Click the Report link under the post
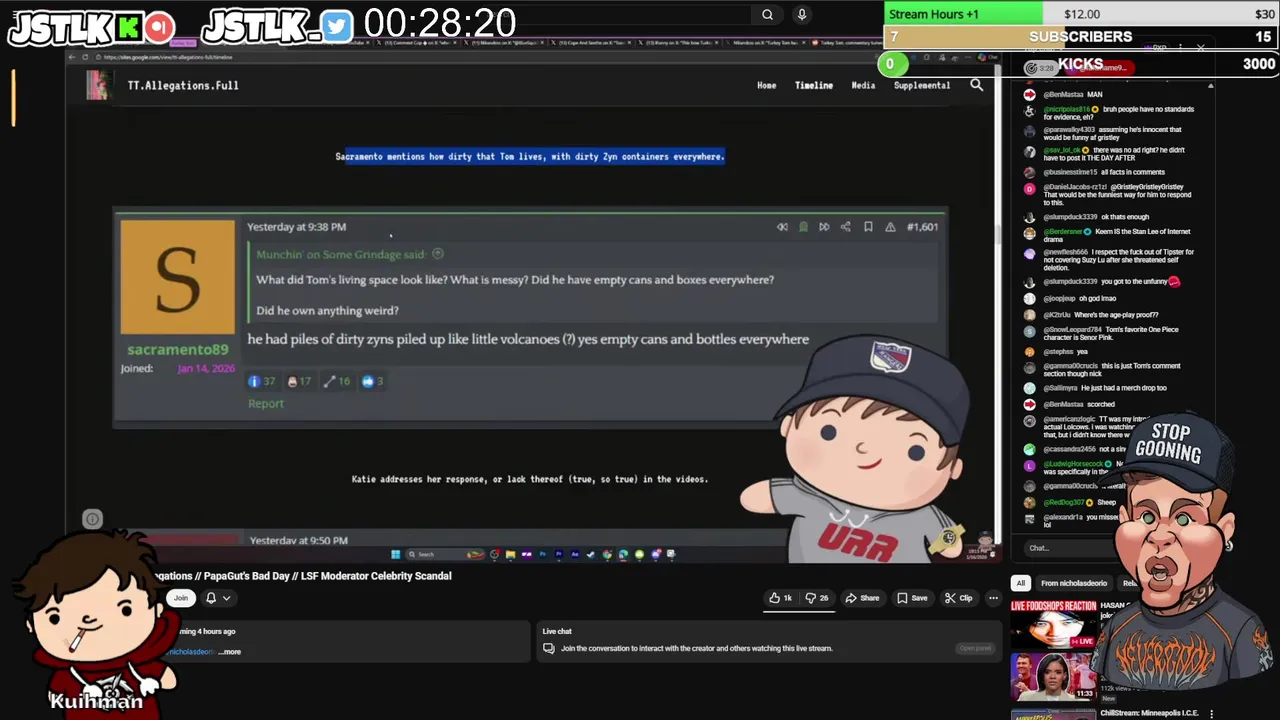1280x720 pixels. click(x=266, y=403)
